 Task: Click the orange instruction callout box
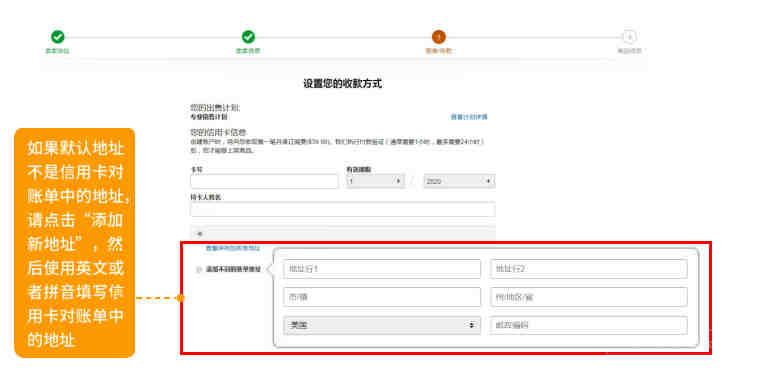click(x=74, y=243)
